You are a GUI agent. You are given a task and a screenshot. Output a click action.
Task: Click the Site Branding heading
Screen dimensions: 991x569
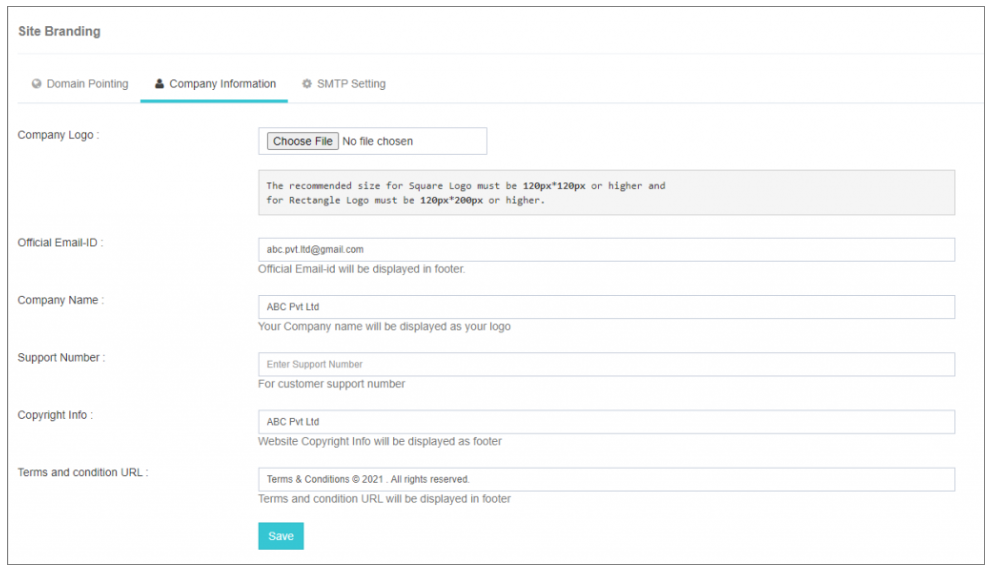[x=59, y=31]
